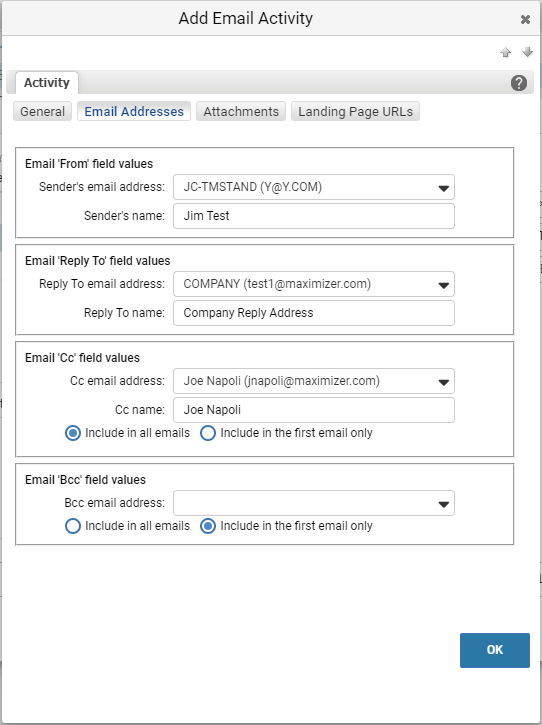542x725 pixels.
Task: Select Bcc 'Include in all emails' radio
Action: [x=73, y=526]
